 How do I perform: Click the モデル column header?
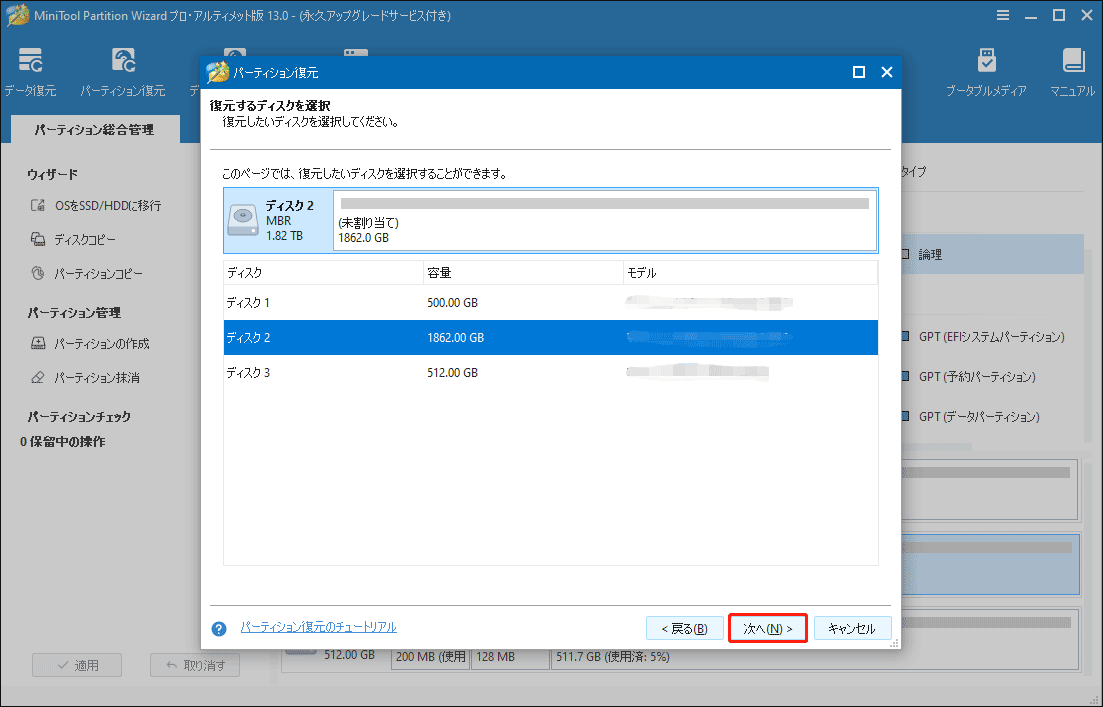coord(751,272)
